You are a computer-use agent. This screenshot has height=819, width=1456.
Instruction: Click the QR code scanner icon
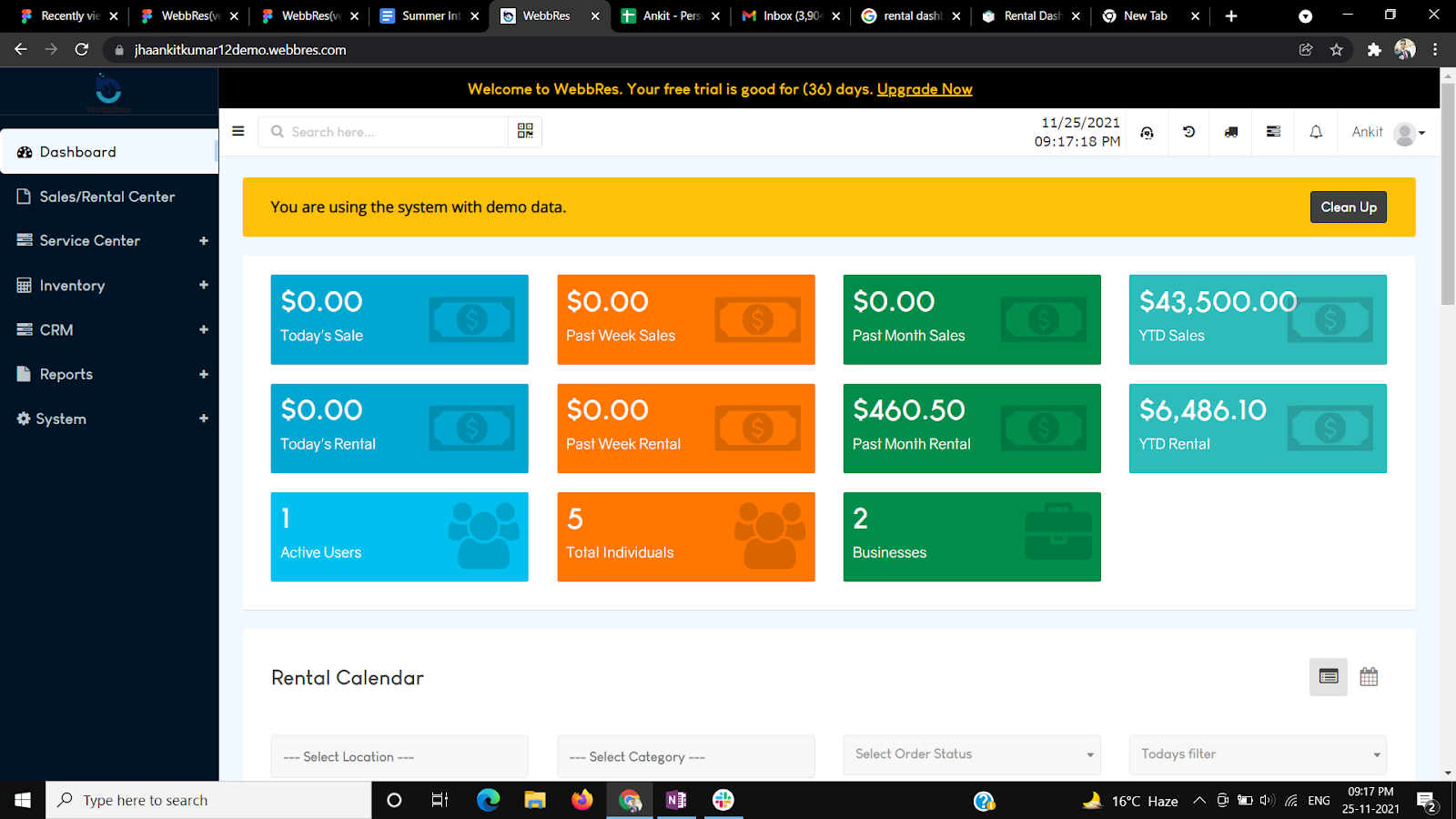tap(525, 132)
